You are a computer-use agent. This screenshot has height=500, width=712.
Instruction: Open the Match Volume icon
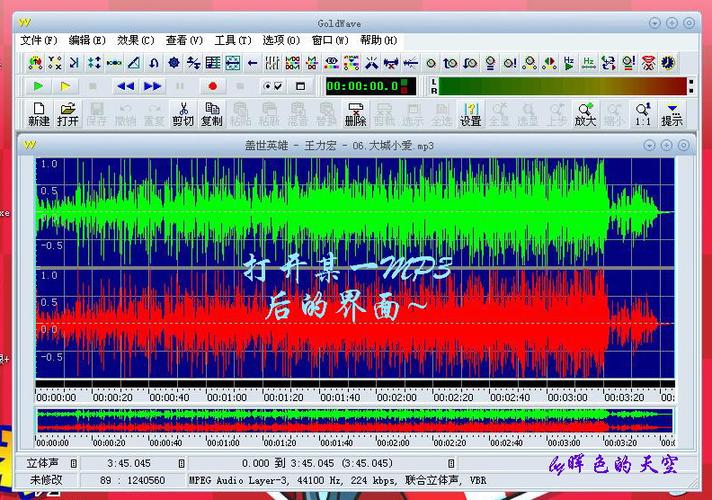(490, 63)
